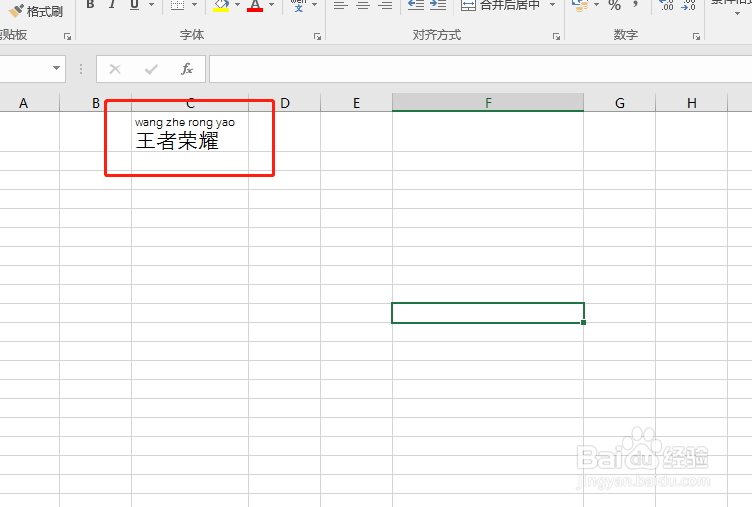Select column D header
Screen dimensions: 752x507
(285, 103)
